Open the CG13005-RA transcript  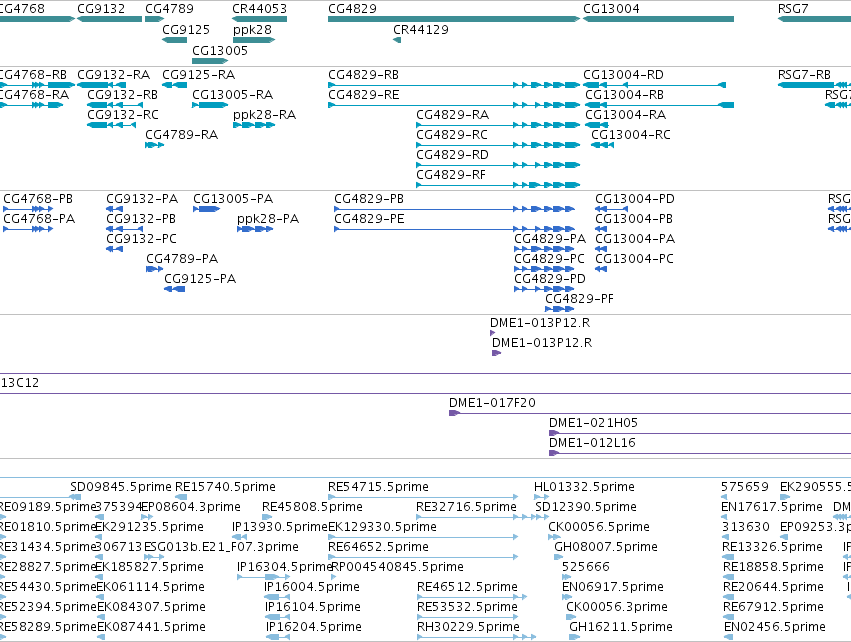(x=232, y=95)
